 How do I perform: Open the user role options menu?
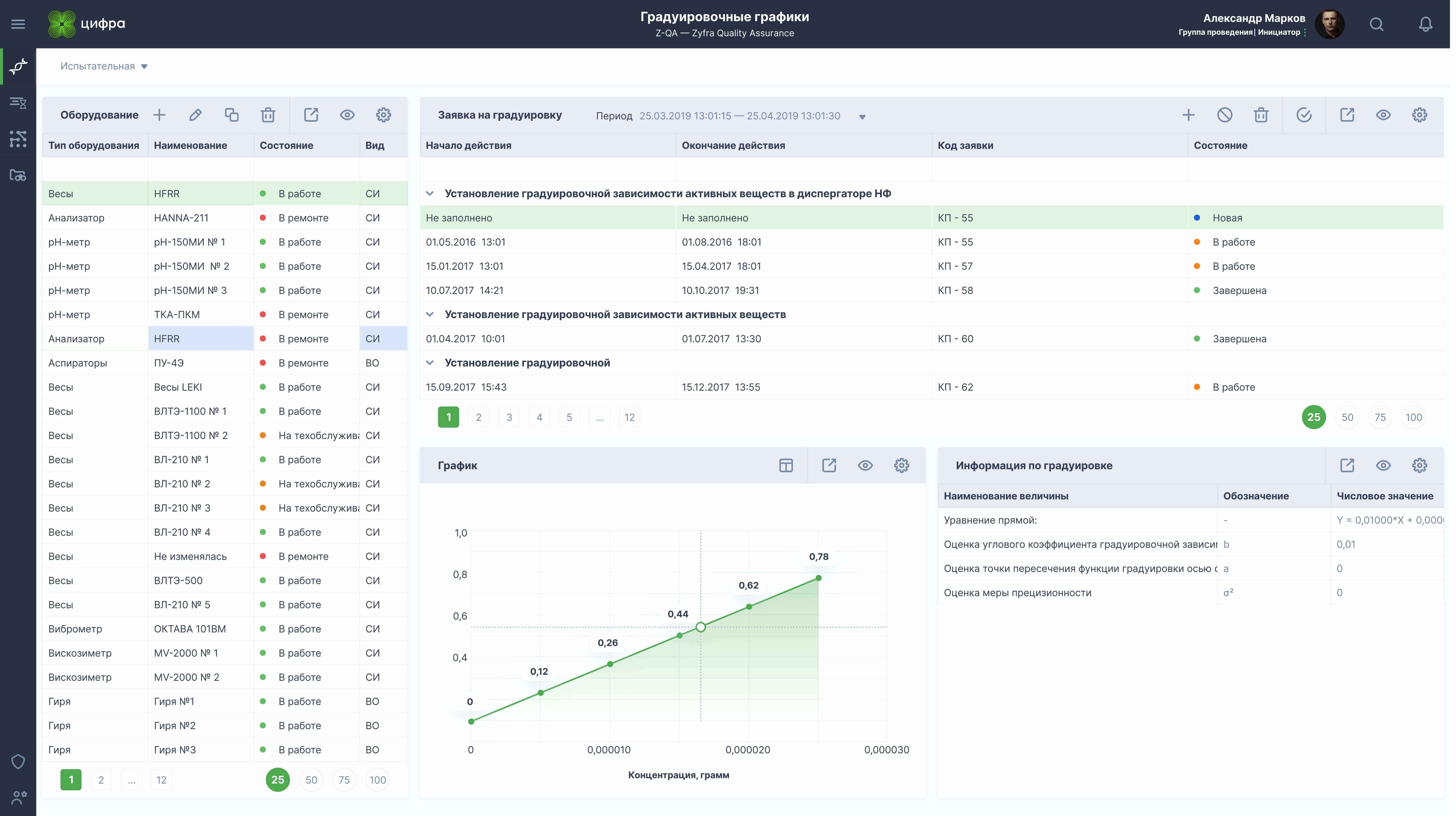click(1305, 33)
